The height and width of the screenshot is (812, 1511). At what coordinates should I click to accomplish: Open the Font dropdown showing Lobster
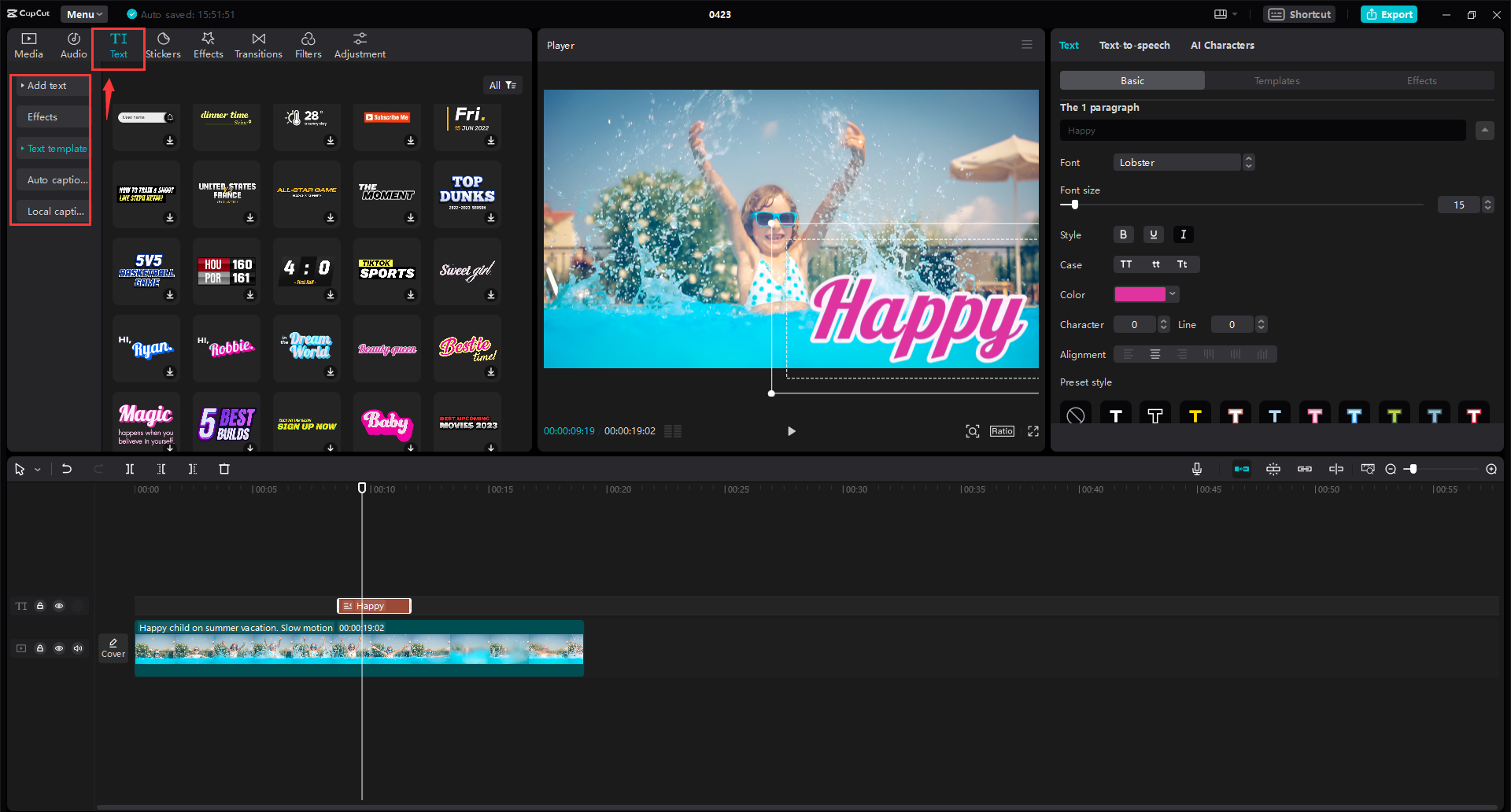1184,162
